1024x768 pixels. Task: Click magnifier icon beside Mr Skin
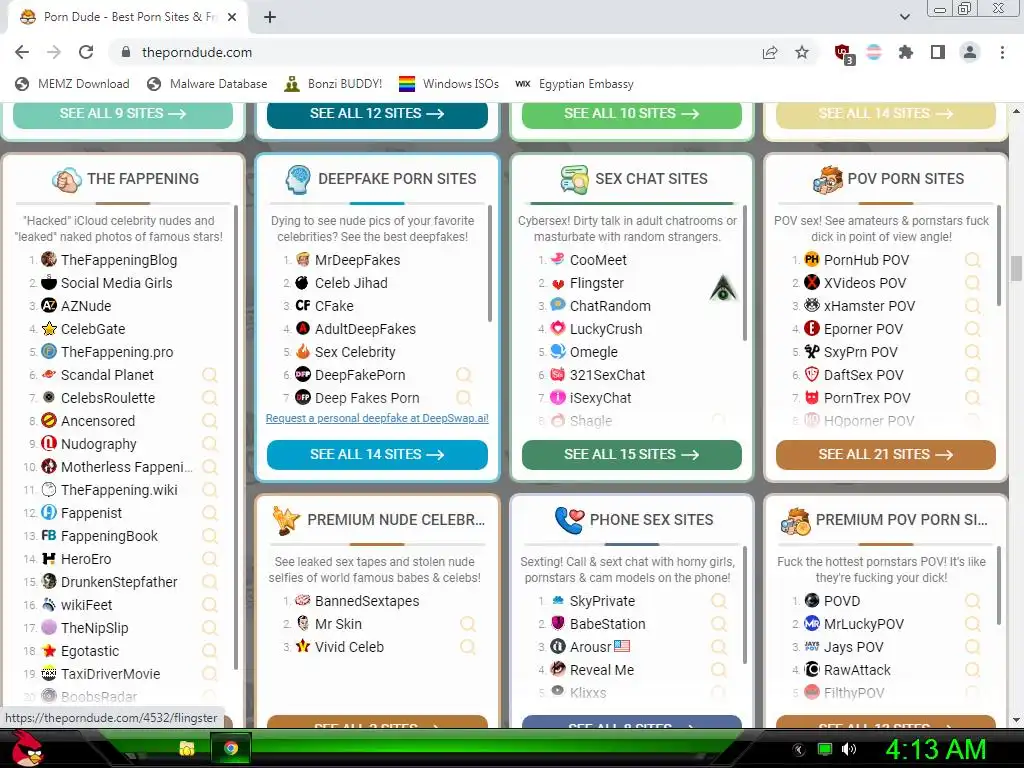pos(468,624)
